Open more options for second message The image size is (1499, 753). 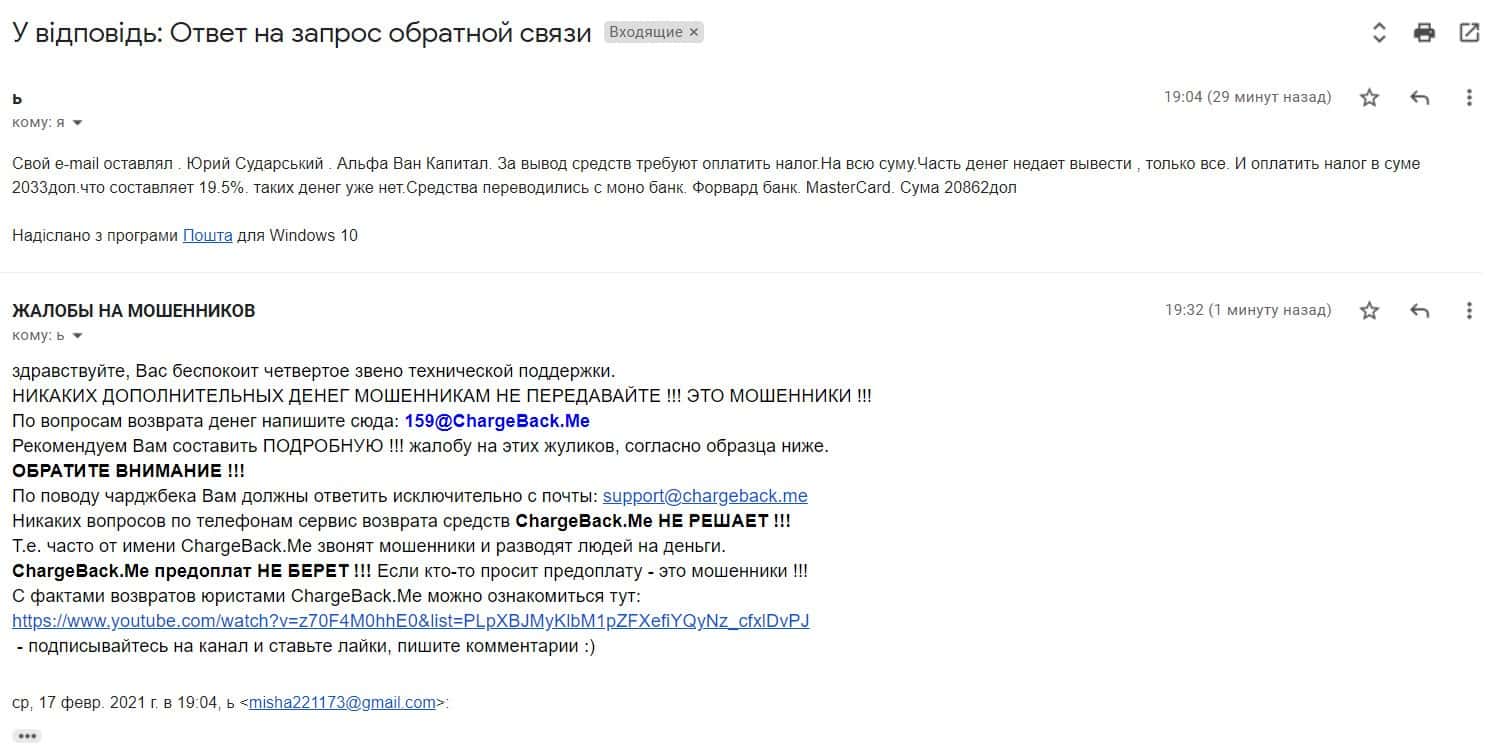pyautogui.click(x=1469, y=311)
